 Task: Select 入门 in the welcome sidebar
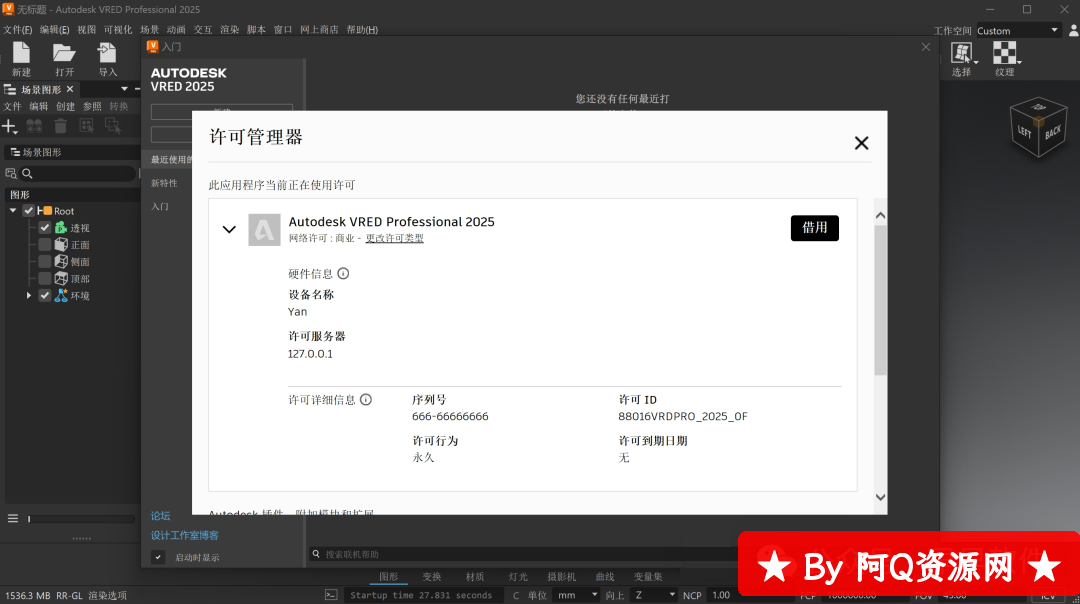pos(160,207)
